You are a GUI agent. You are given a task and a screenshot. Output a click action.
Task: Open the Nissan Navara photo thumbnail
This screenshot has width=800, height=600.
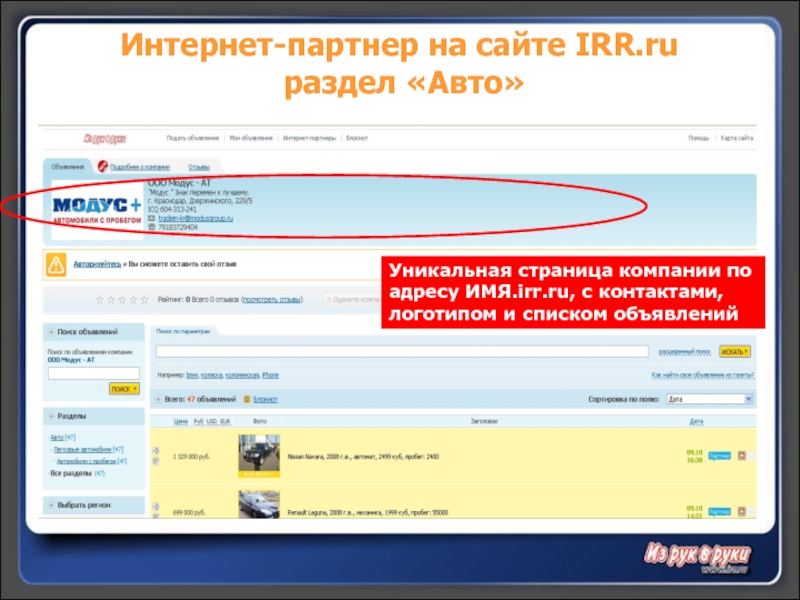(x=259, y=456)
